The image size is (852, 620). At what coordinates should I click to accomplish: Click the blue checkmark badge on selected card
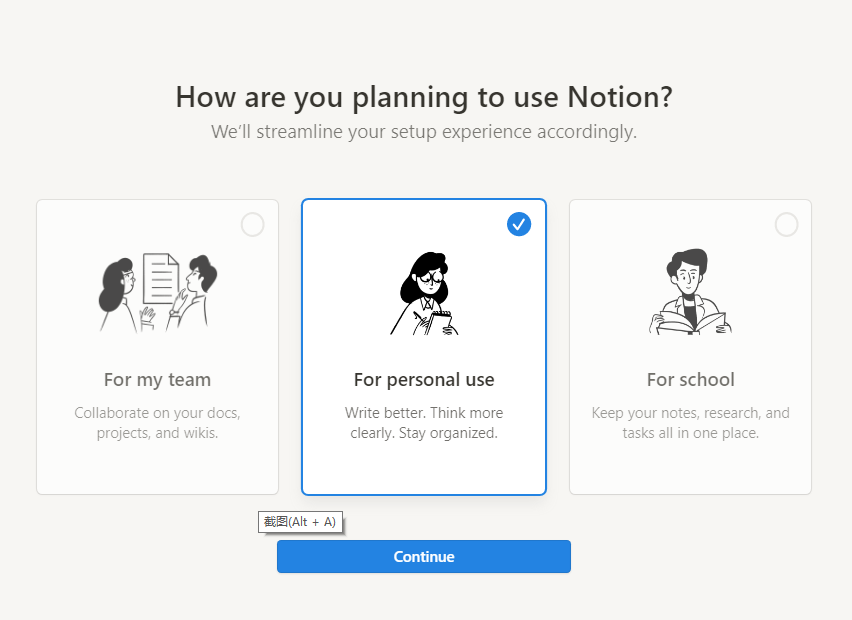coord(519,224)
